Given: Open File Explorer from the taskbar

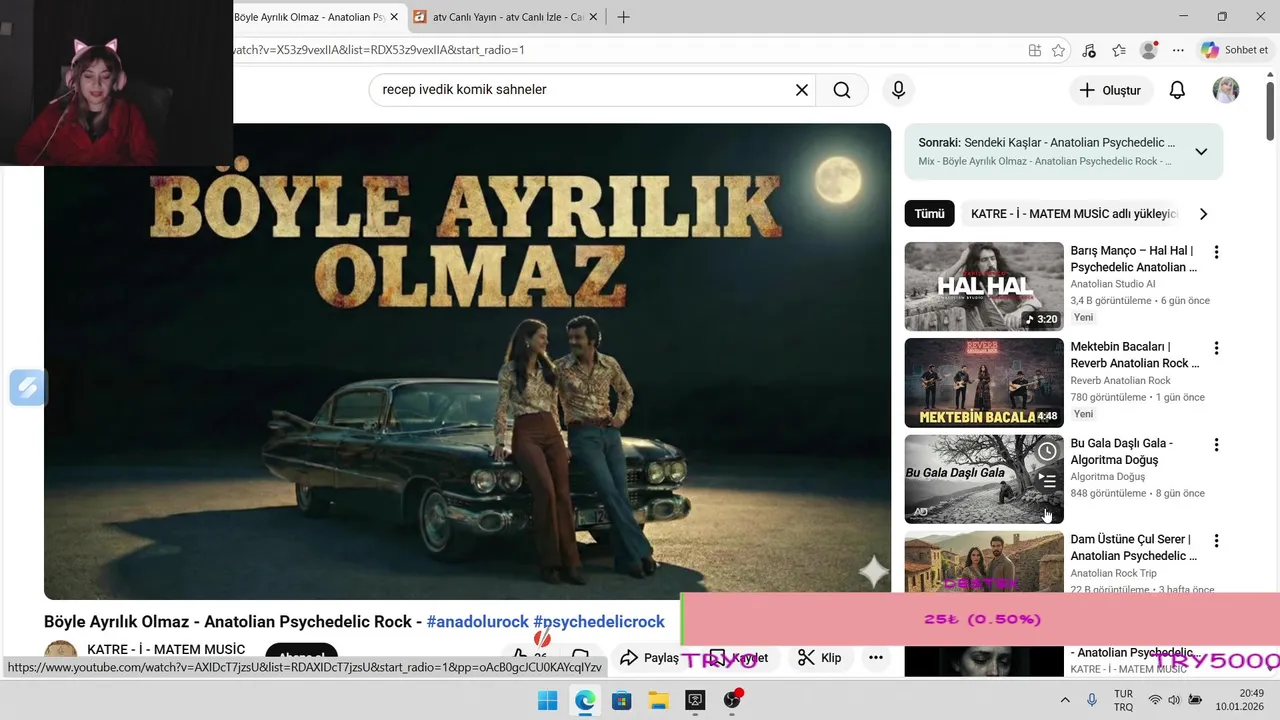Looking at the screenshot, I should coord(658,700).
